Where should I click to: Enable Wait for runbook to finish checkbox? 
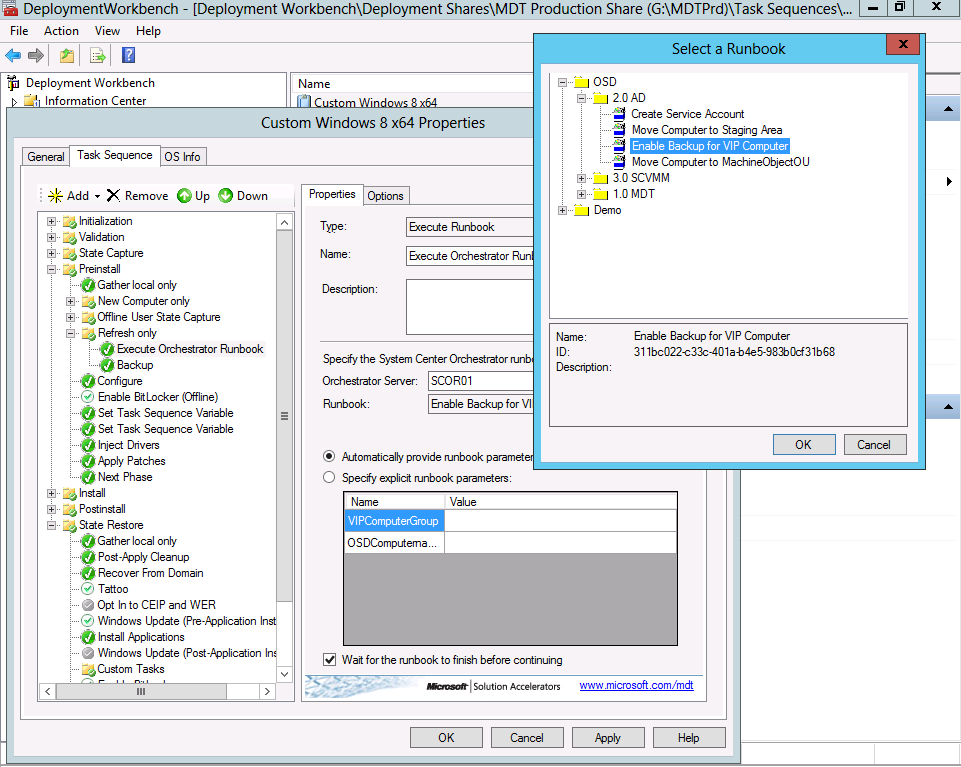[x=330, y=660]
